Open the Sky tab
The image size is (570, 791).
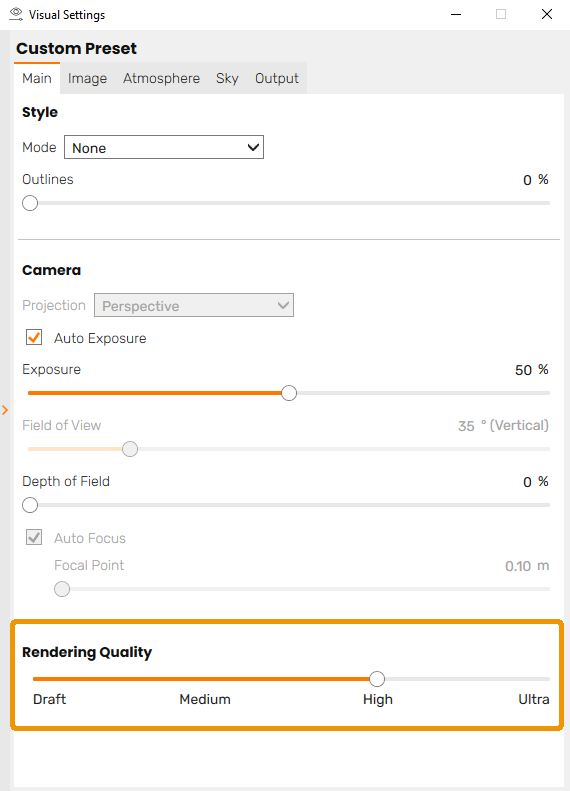coord(227,79)
